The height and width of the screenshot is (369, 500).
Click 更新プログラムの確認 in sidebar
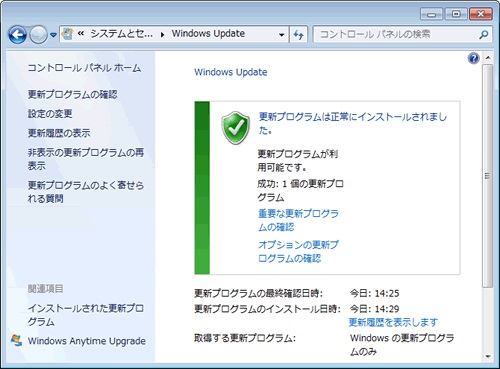click(72, 94)
